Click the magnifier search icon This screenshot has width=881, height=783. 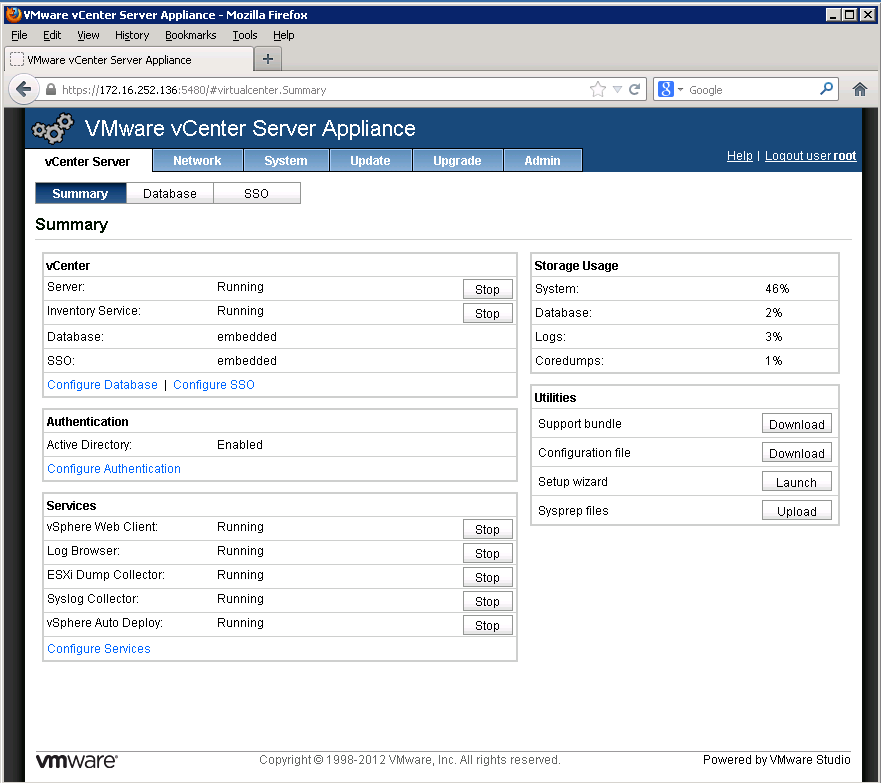pos(826,89)
